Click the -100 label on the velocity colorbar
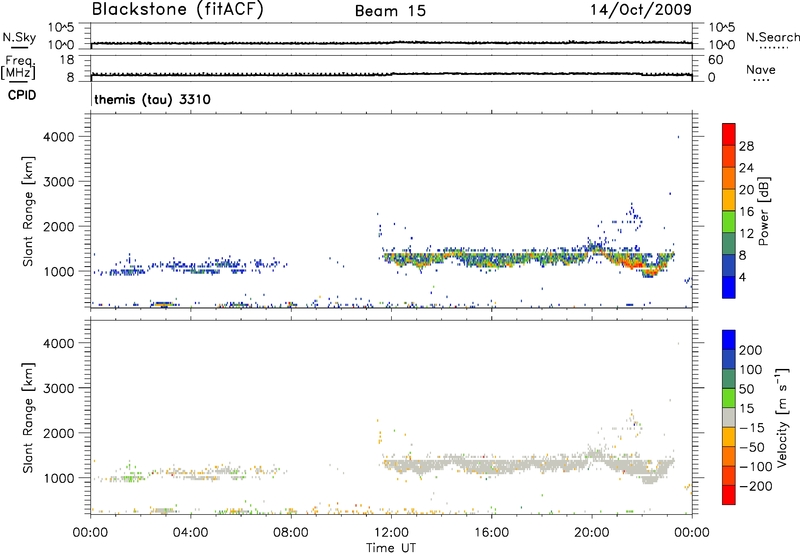The width and height of the screenshot is (800, 554). [756, 467]
